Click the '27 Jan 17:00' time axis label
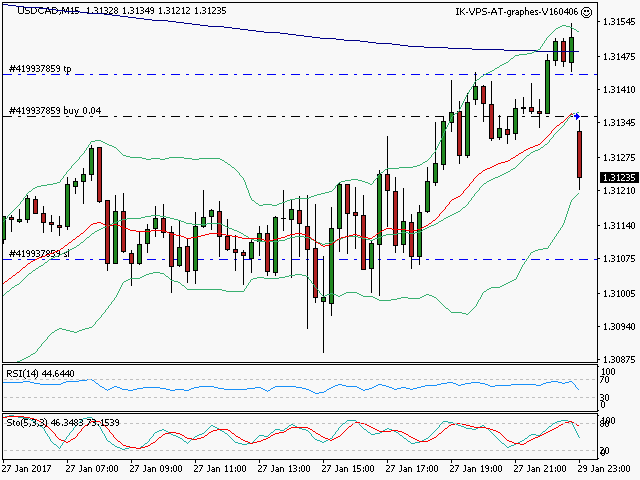640x480 pixels. pyautogui.click(x=412, y=468)
